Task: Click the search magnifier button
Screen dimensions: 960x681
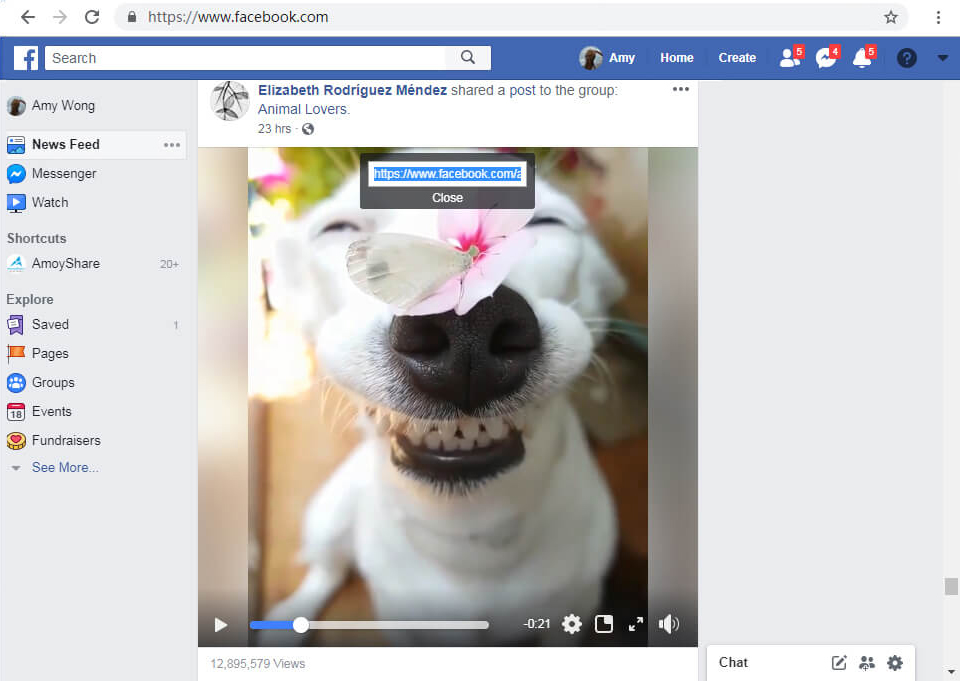Action: click(468, 58)
